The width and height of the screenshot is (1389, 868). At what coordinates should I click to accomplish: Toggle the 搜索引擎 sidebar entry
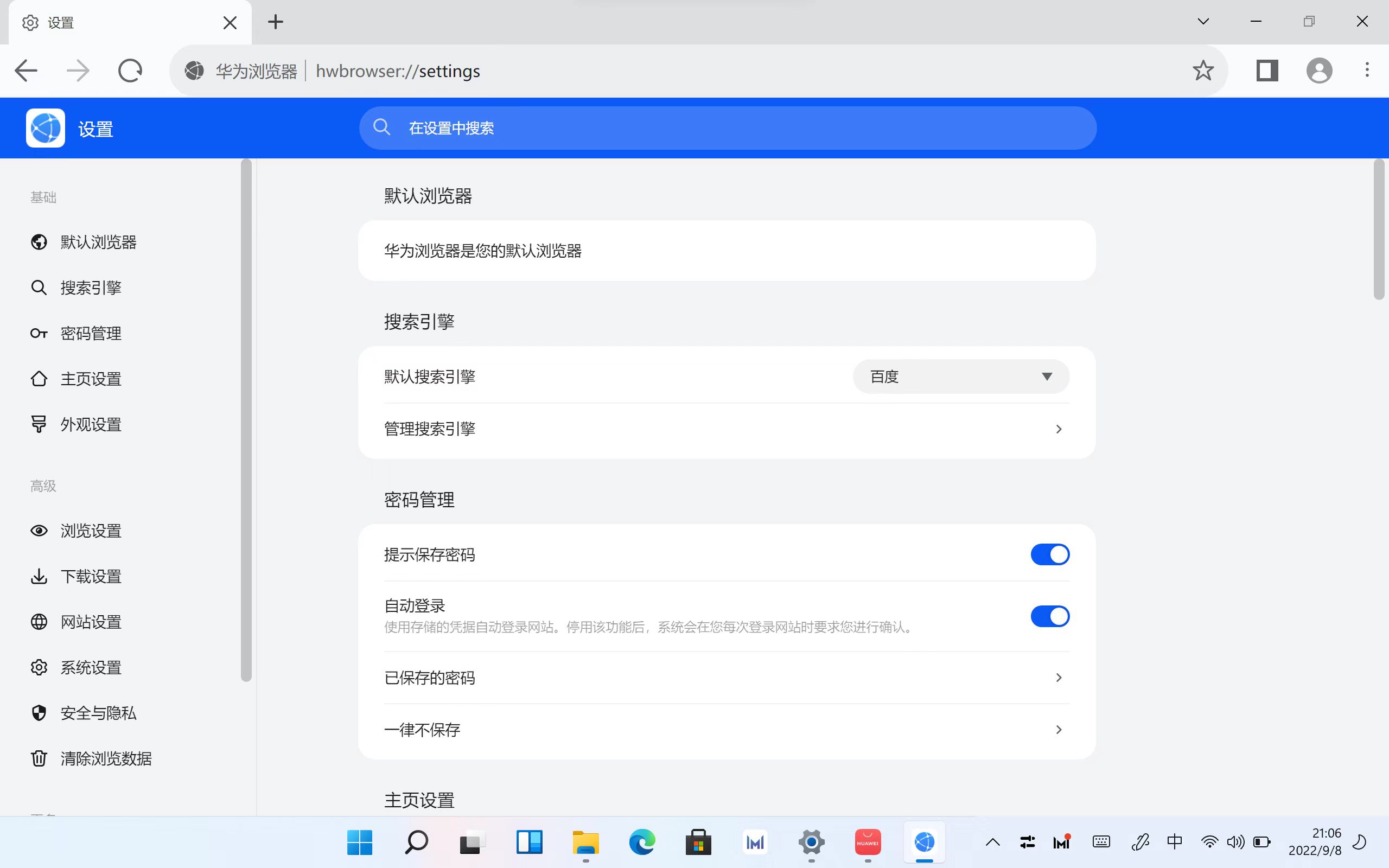tap(91, 287)
